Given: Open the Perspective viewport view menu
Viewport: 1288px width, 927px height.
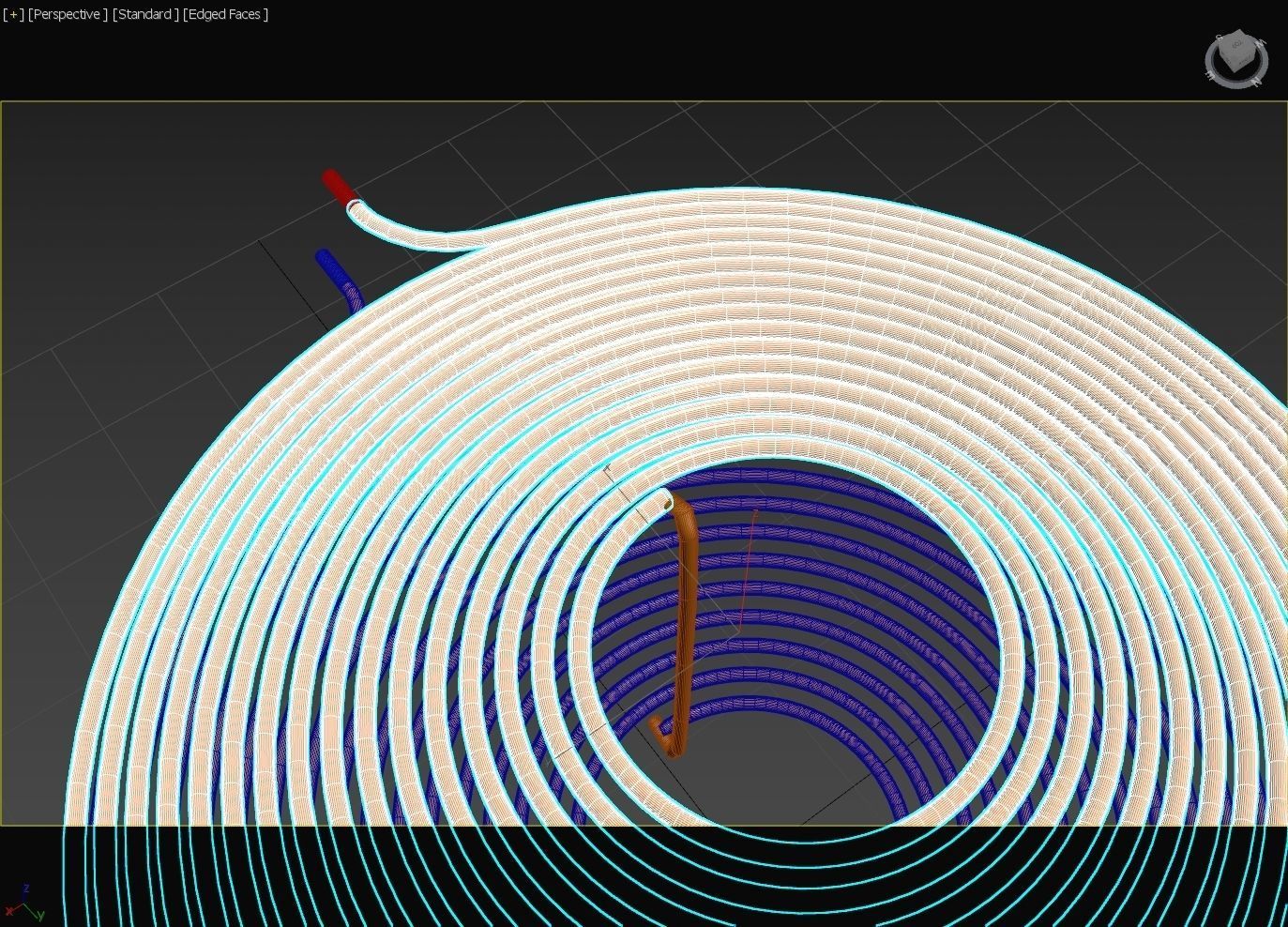Looking at the screenshot, I should pyautogui.click(x=68, y=14).
